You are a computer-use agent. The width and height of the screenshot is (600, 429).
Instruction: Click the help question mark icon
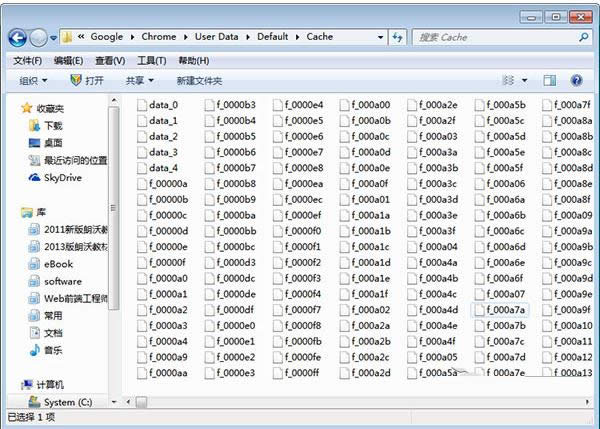(x=576, y=80)
